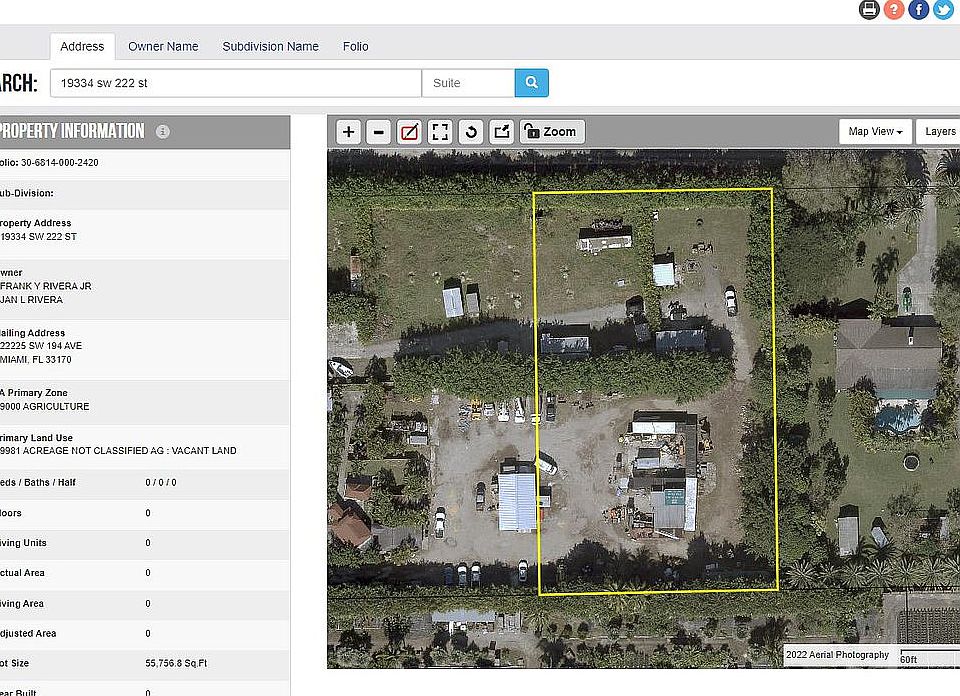Click the rotate/reset map icon
Screen dimensions: 960x696
(471, 132)
